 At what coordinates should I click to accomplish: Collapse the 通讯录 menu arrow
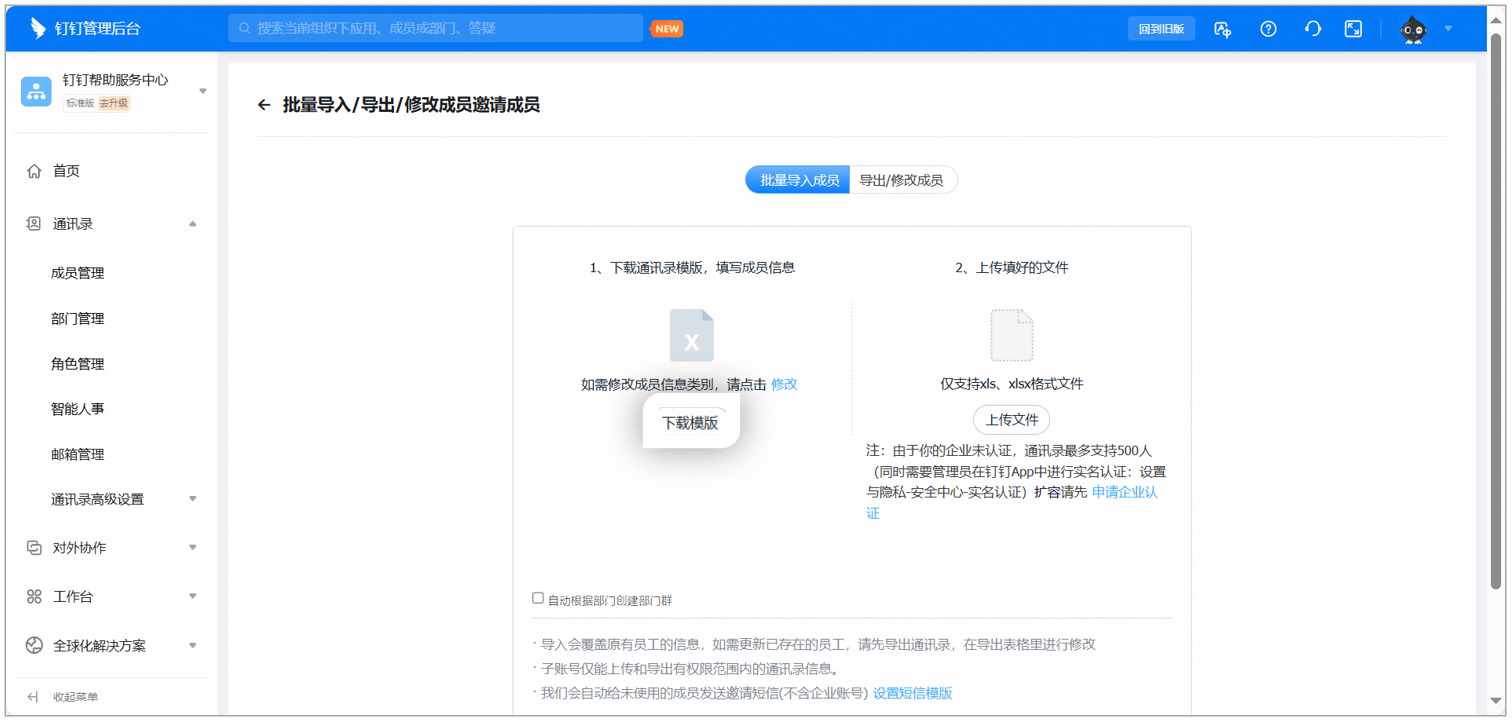click(193, 224)
